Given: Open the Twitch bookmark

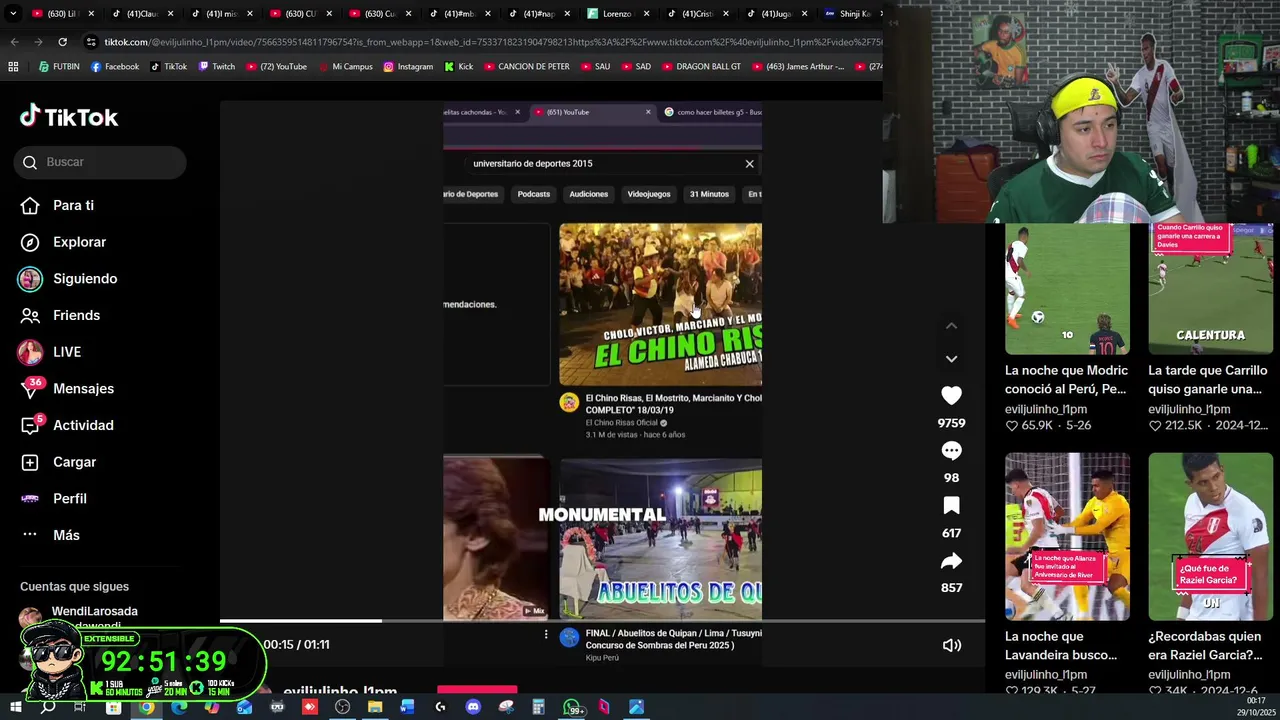Looking at the screenshot, I should click(x=216, y=67).
